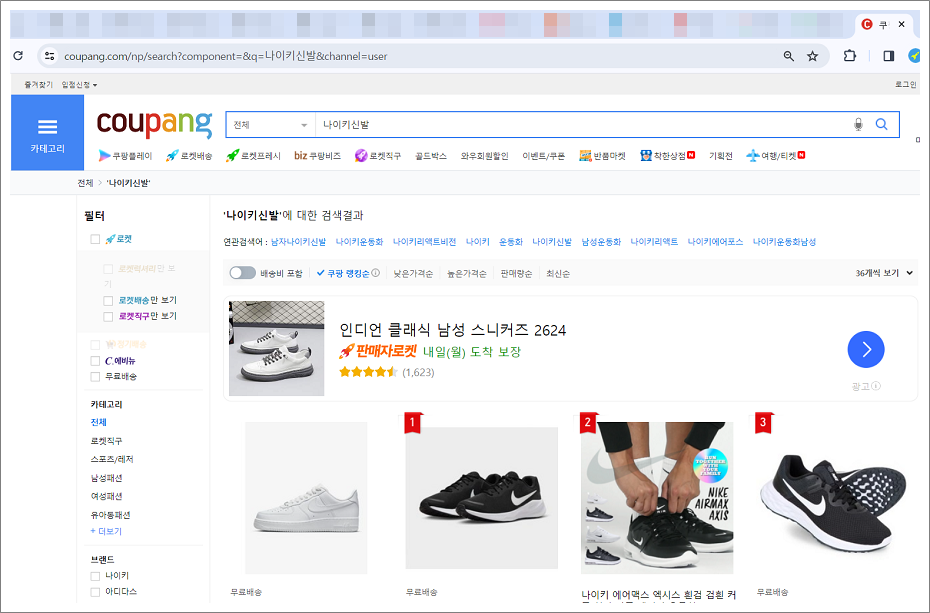This screenshot has height=613, width=930.
Task: Sort results by 쿠팡 랭킹순
Action: 343,273
